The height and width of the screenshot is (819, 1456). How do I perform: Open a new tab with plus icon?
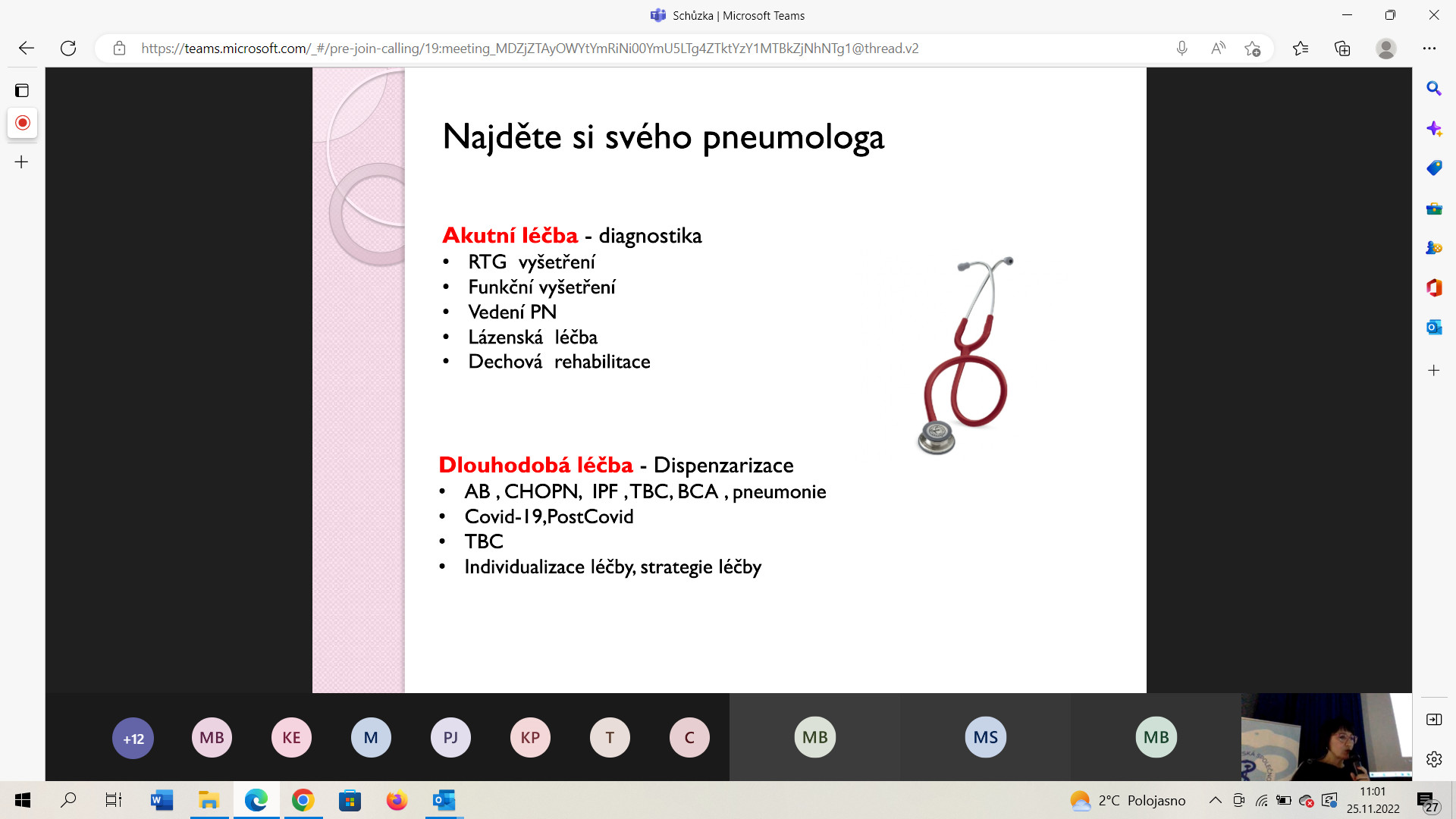[x=22, y=162]
